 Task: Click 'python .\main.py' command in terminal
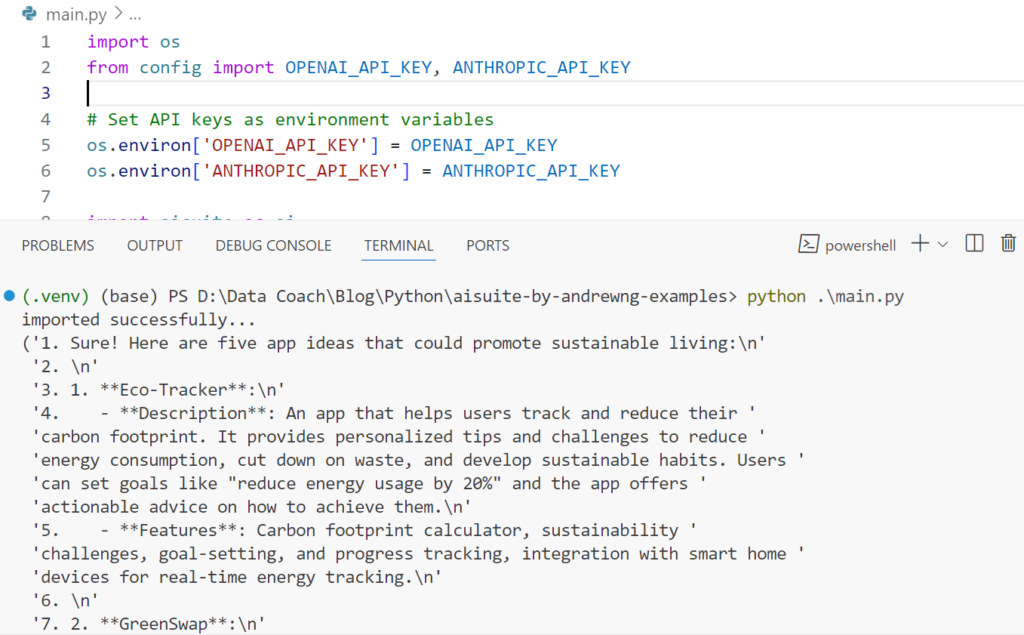pyautogui.click(x=825, y=297)
